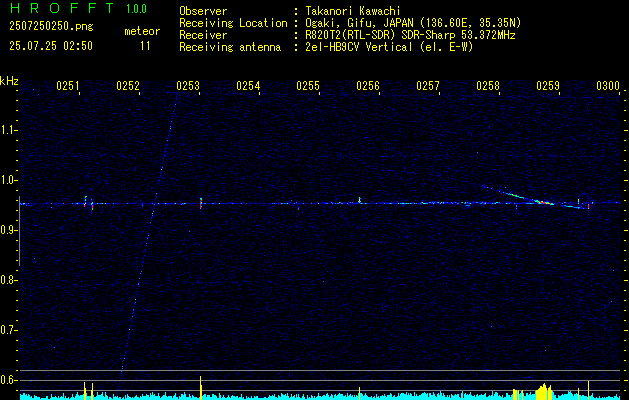Click receiver R820T2(RTL-SDR) SDR-Sharp text
Screen dimensions: 629x400
[x=410, y=35]
